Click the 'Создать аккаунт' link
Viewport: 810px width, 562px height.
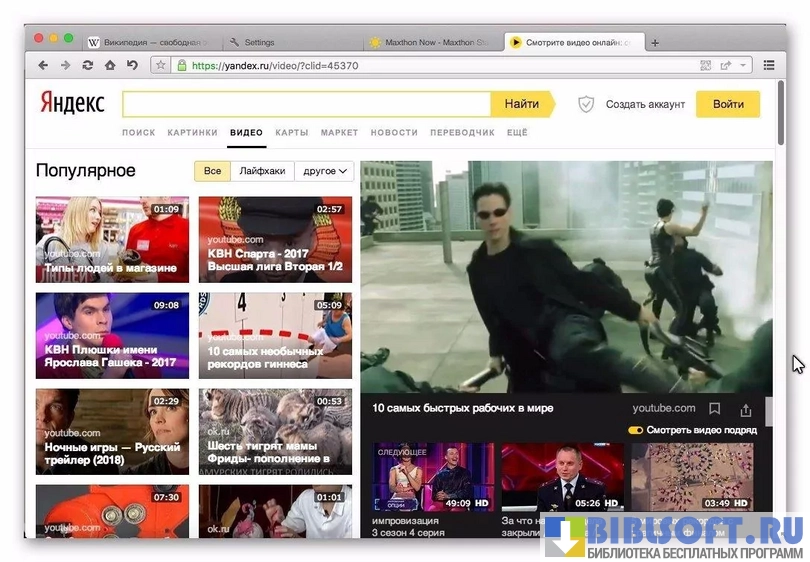coord(645,104)
